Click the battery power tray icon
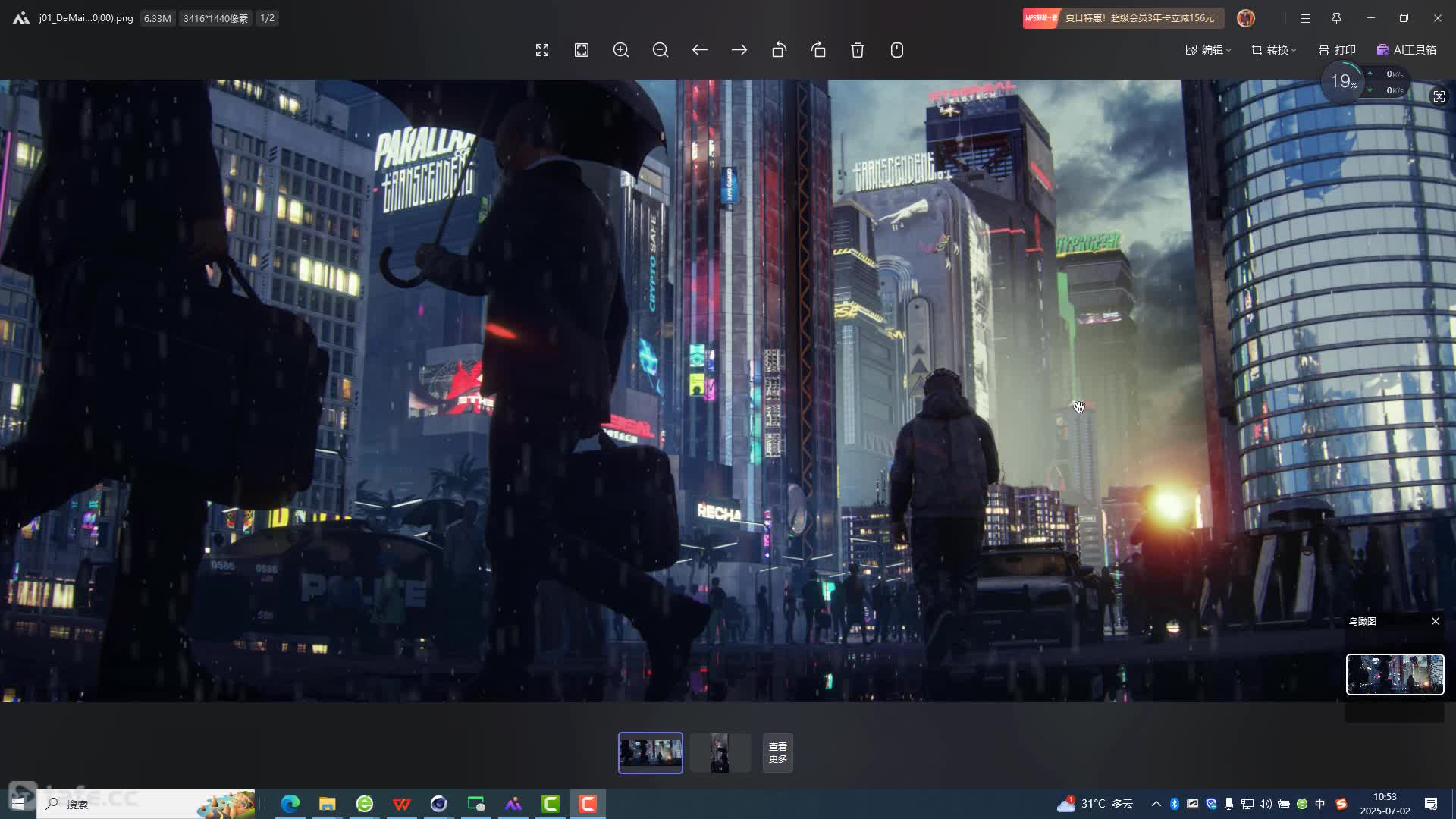 [1284, 804]
